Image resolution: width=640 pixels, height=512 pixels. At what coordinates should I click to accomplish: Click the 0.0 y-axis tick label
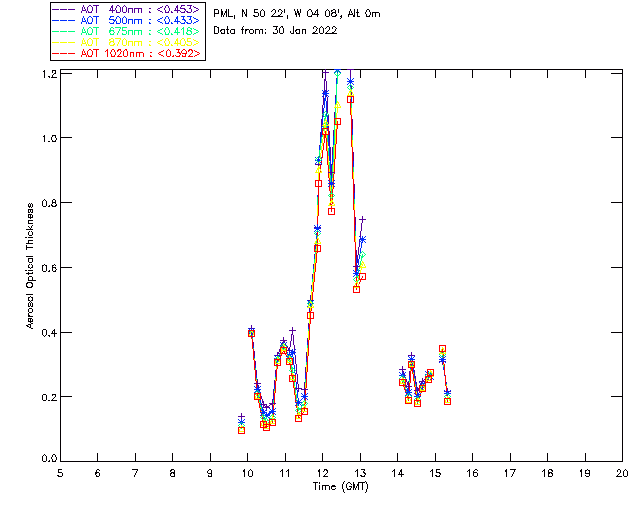point(49,458)
